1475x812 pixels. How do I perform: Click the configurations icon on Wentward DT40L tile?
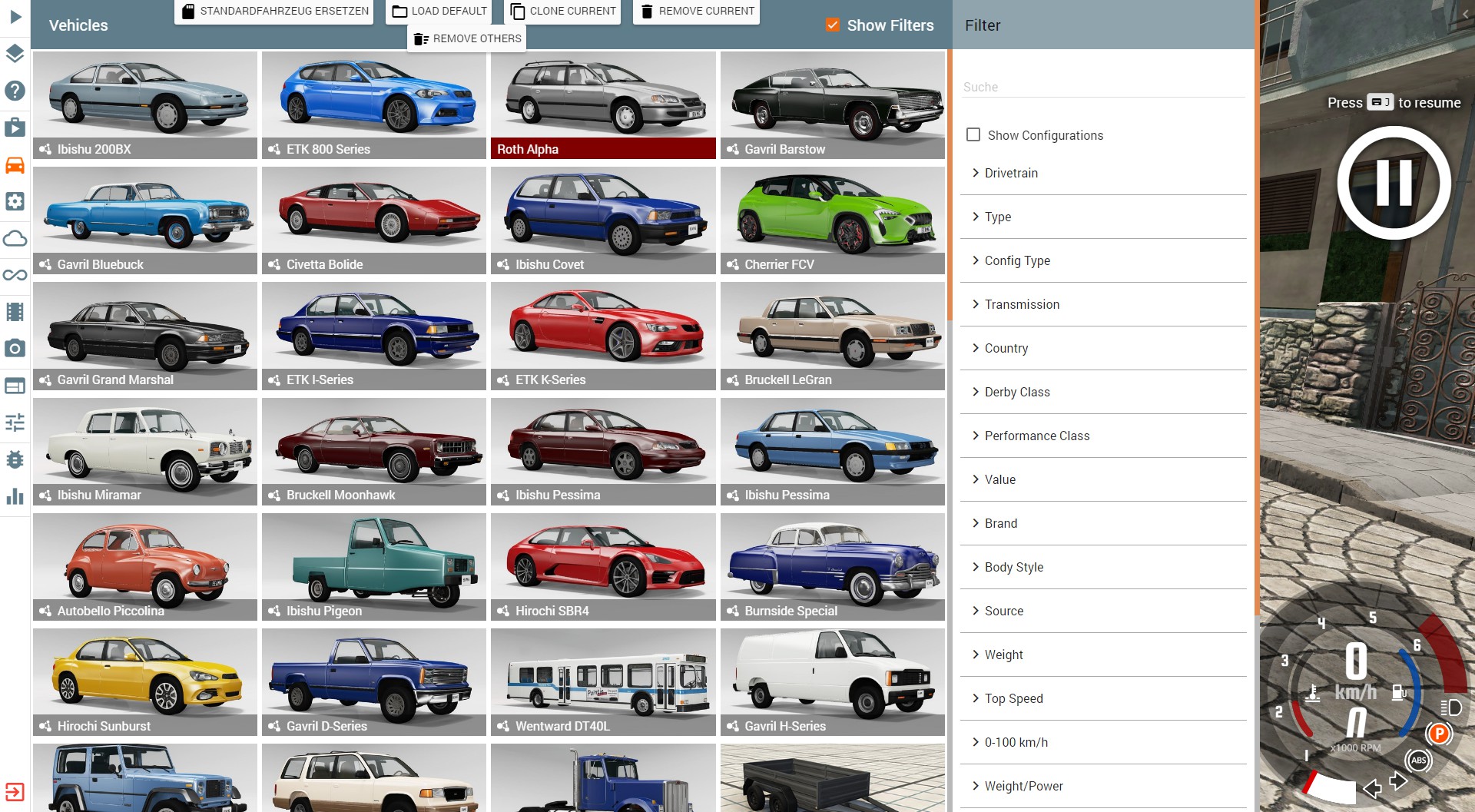click(x=503, y=726)
